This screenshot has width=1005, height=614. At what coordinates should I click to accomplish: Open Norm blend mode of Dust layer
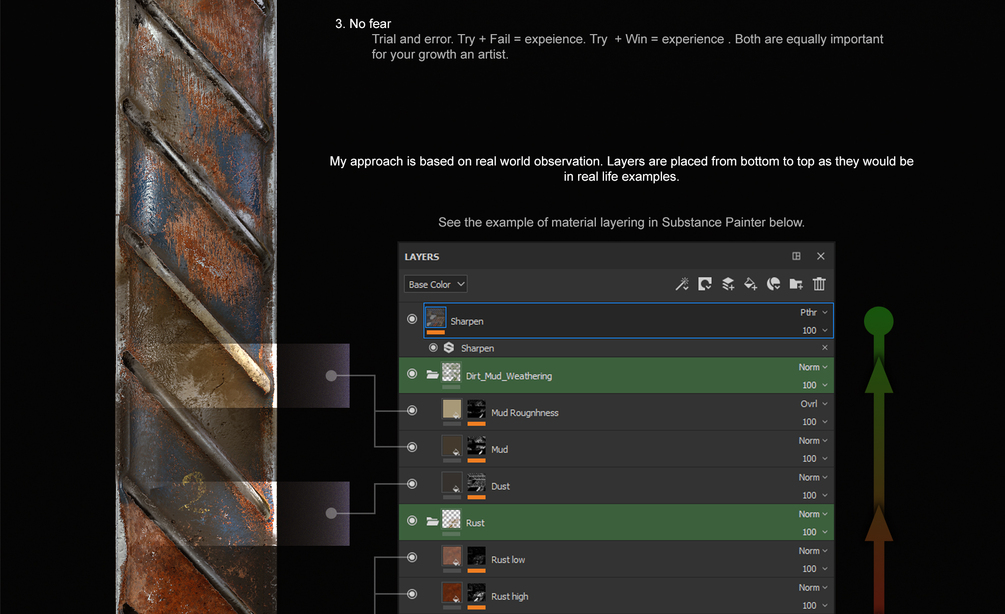813,477
